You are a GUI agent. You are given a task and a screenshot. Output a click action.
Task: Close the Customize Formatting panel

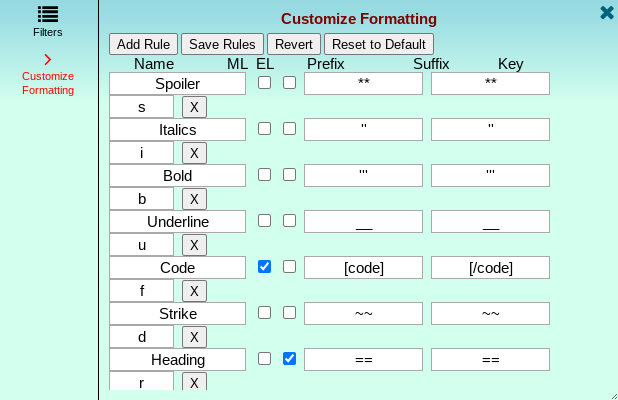pyautogui.click(x=607, y=13)
